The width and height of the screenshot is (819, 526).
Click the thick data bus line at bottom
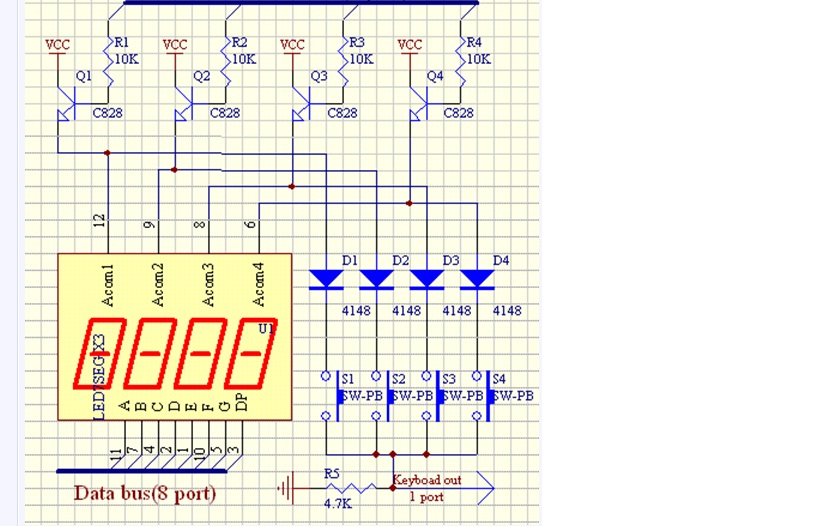142,471
